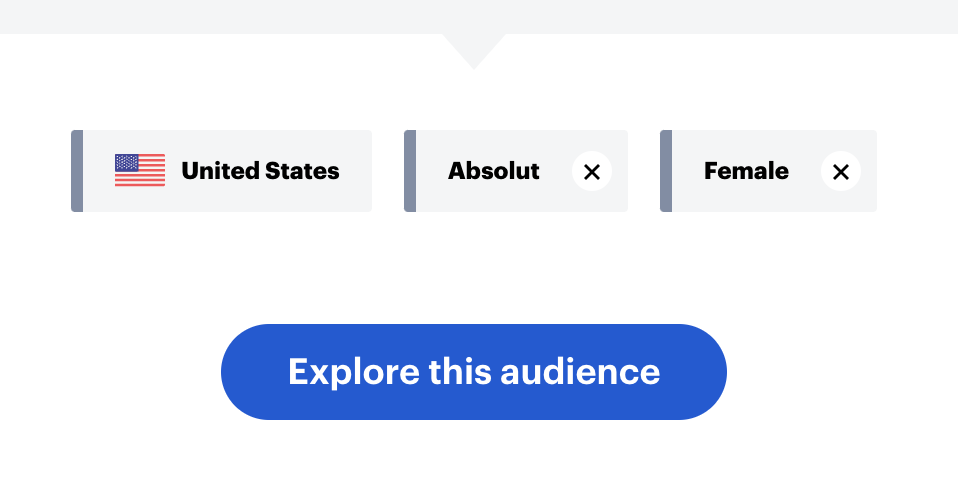Click the downward triangle pointer below the gray bar
958x482 pixels.
(474, 51)
